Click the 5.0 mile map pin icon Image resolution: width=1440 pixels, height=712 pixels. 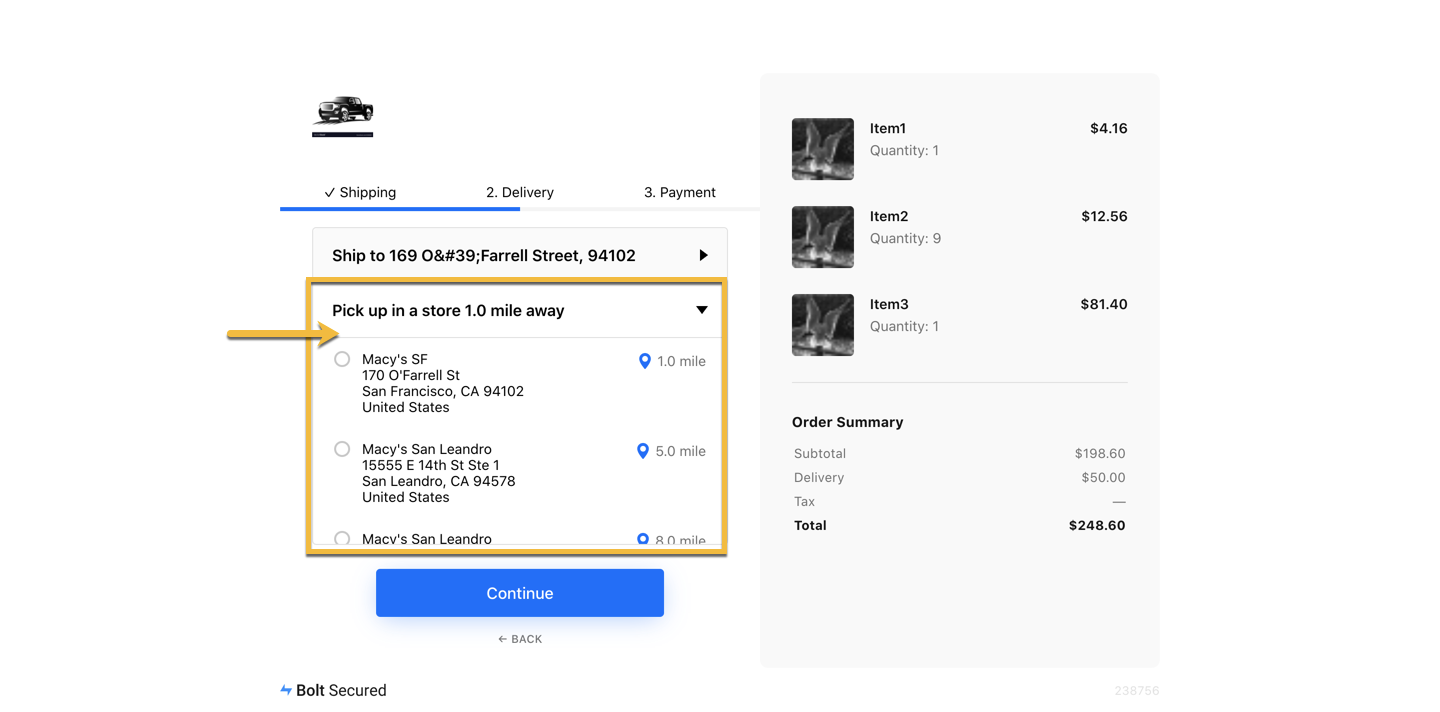(x=643, y=451)
